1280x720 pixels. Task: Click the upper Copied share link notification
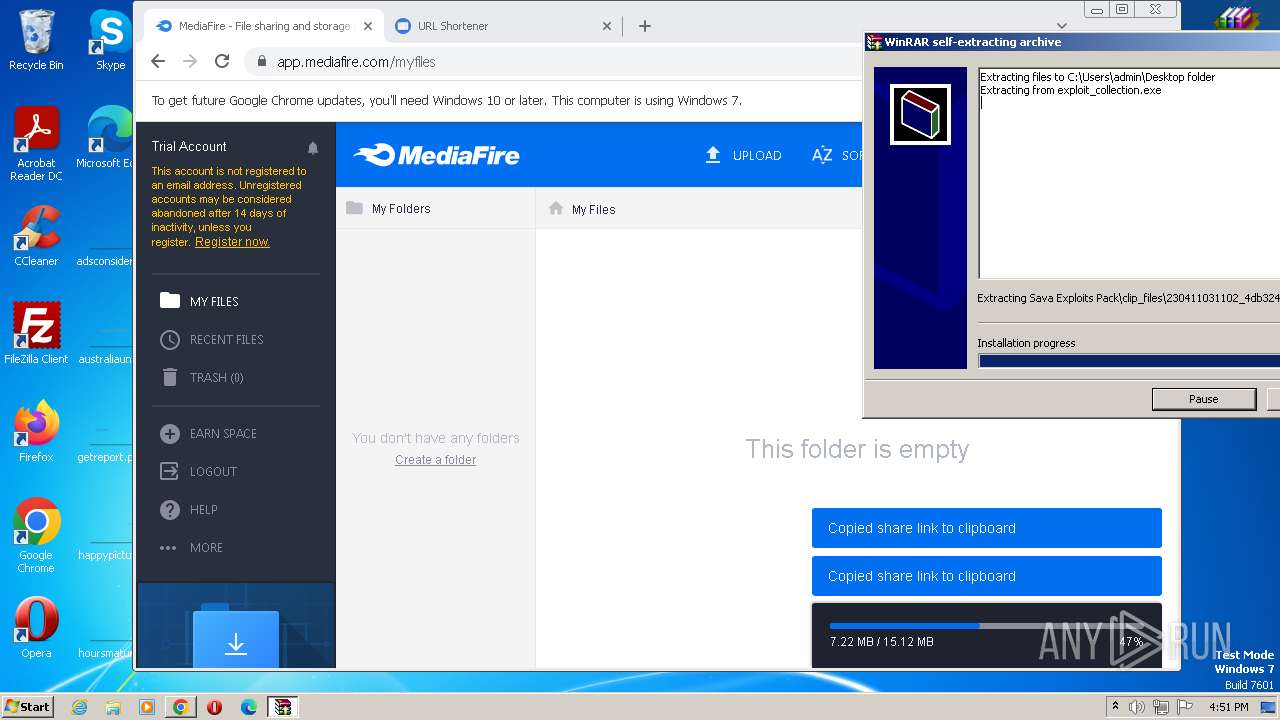tap(987, 528)
